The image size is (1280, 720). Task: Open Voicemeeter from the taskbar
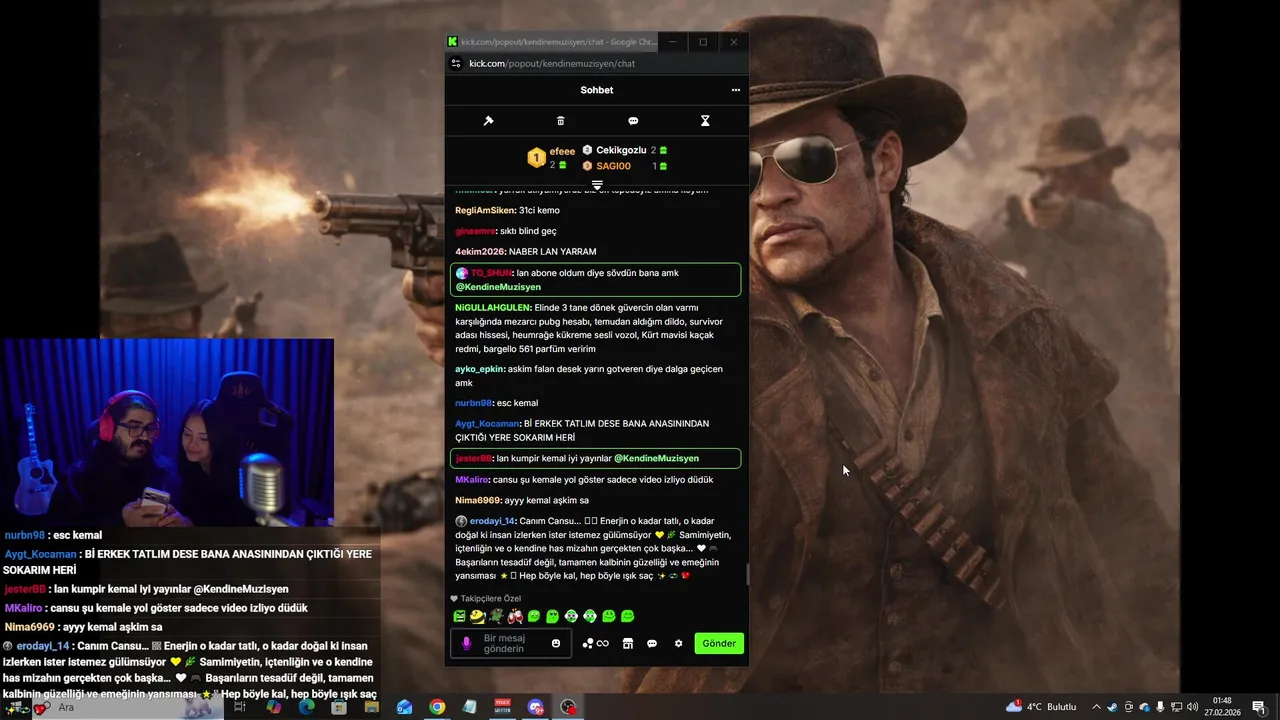tap(503, 707)
